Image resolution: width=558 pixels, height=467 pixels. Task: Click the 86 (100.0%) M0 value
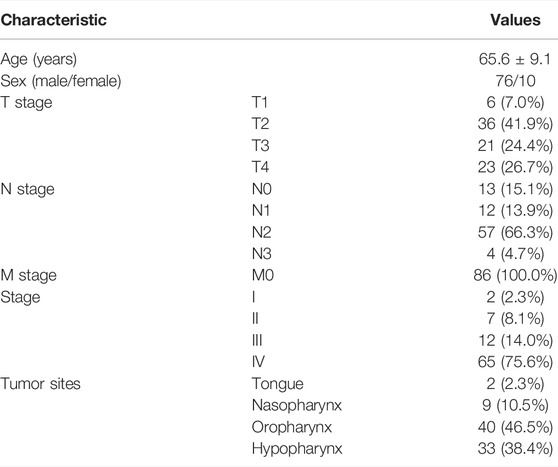click(515, 276)
